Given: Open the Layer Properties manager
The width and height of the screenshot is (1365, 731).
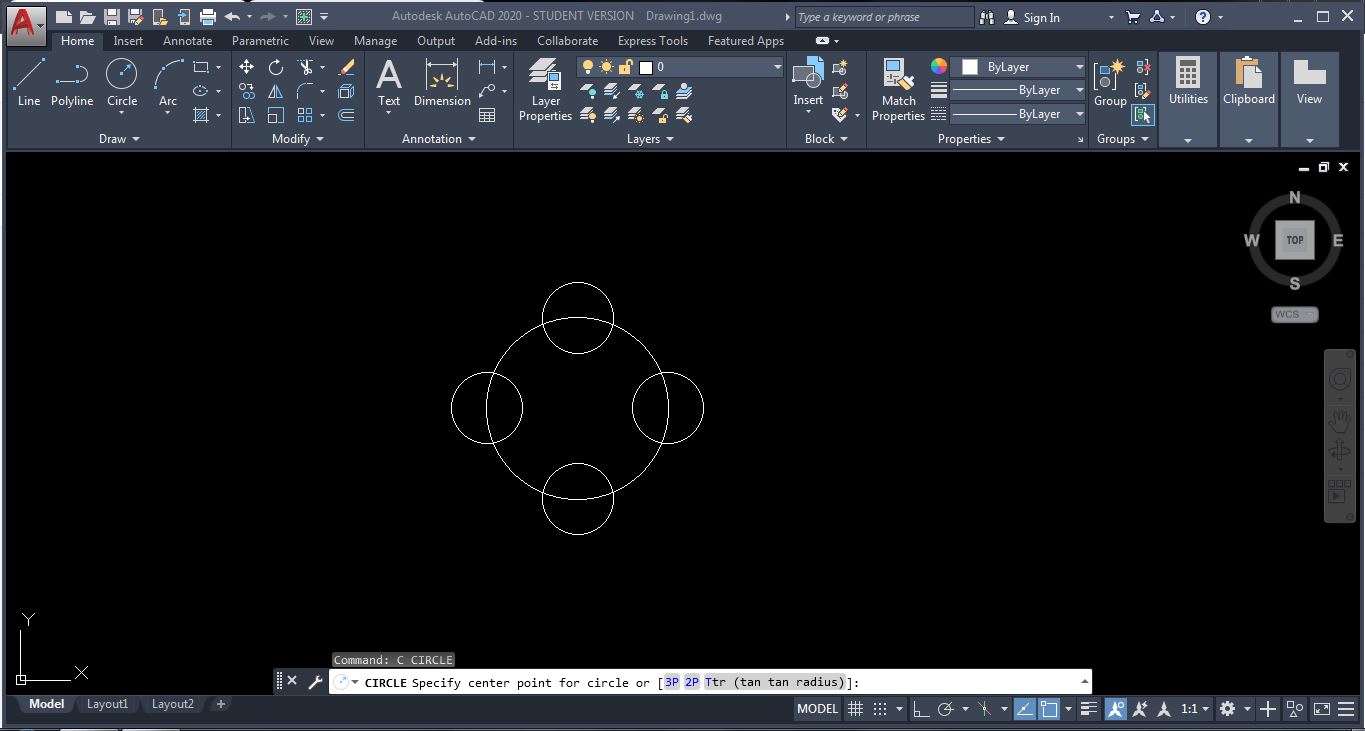Looking at the screenshot, I should click(544, 90).
